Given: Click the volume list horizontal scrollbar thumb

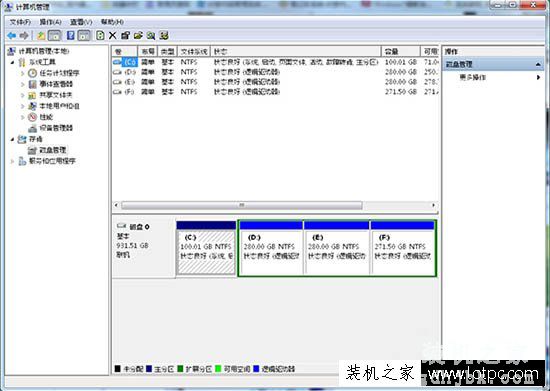Looking at the screenshot, I should click(x=242, y=205).
